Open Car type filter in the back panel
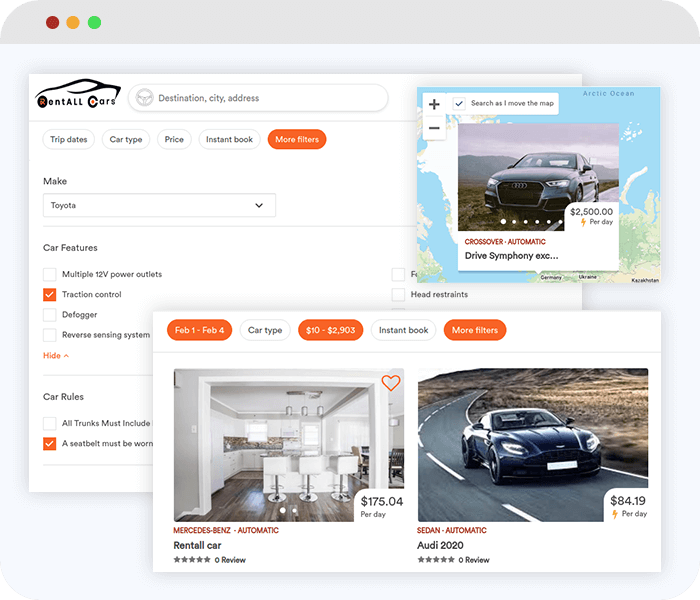700x600 pixels. [126, 139]
